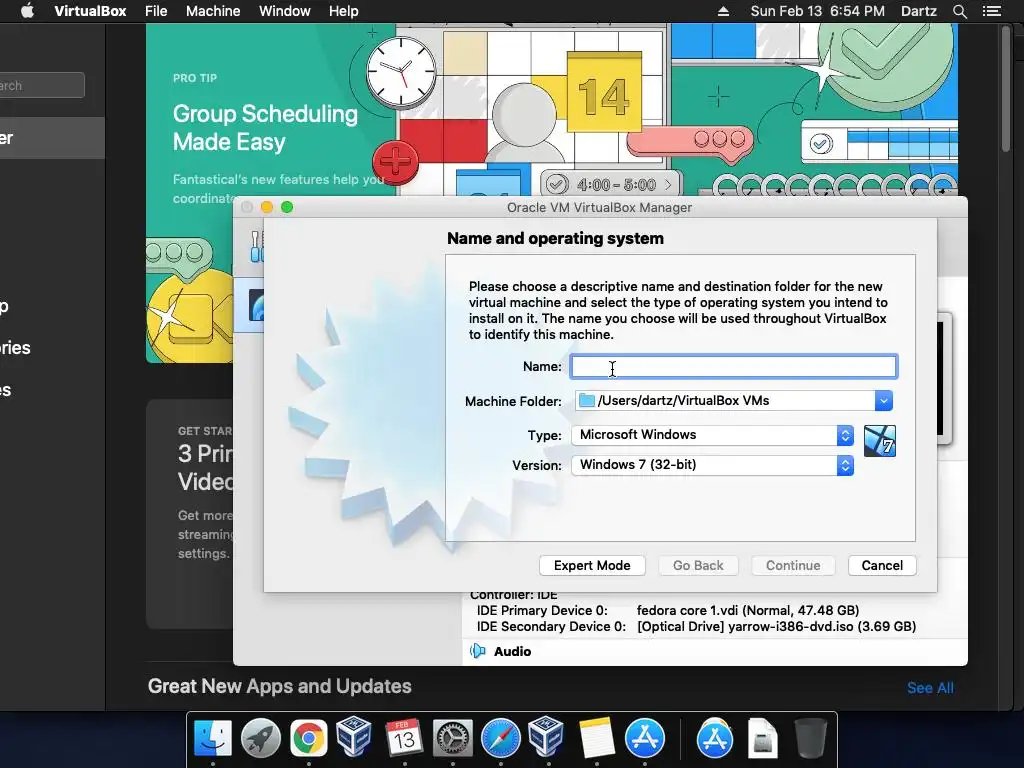Image resolution: width=1024 pixels, height=768 pixels.
Task: Click into the Name text field
Action: click(733, 366)
